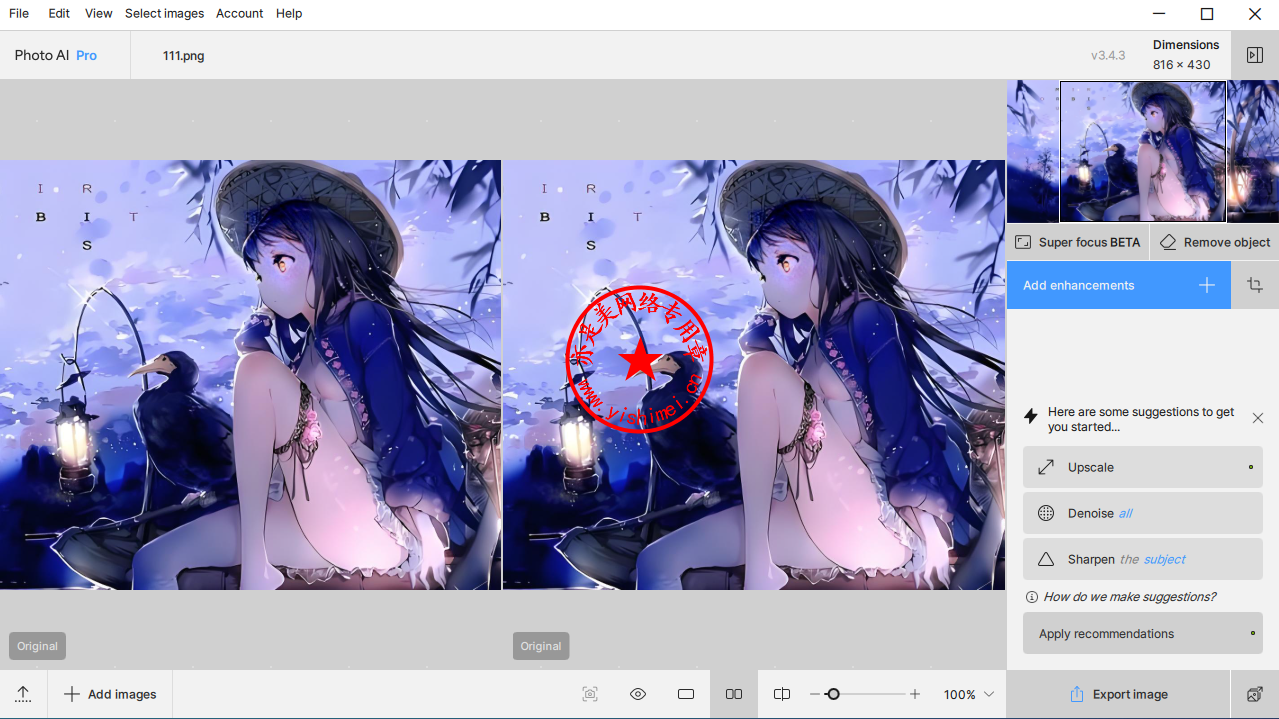The image size is (1279, 719).
Task: Click the right Original label
Action: point(541,646)
